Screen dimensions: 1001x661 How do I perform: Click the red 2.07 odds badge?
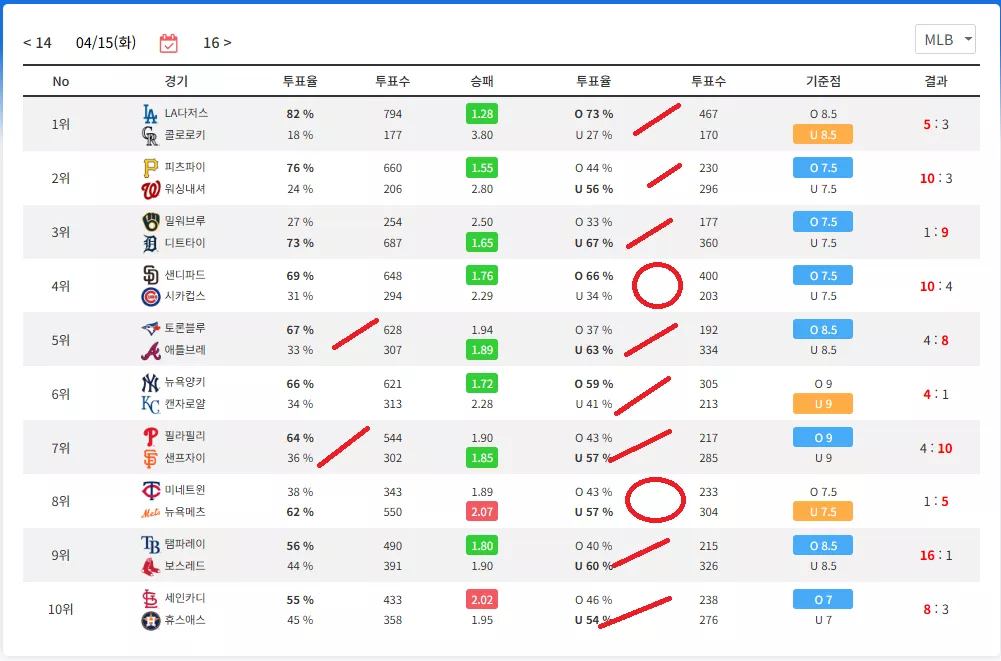pos(482,512)
